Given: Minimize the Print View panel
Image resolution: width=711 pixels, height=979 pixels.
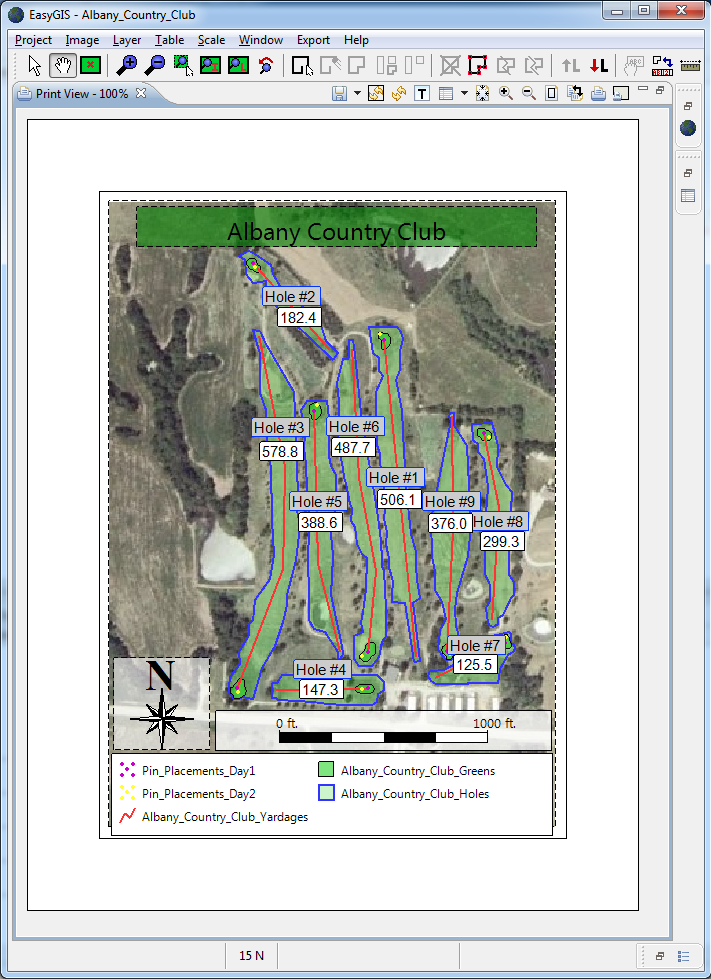Looking at the screenshot, I should point(644,89).
